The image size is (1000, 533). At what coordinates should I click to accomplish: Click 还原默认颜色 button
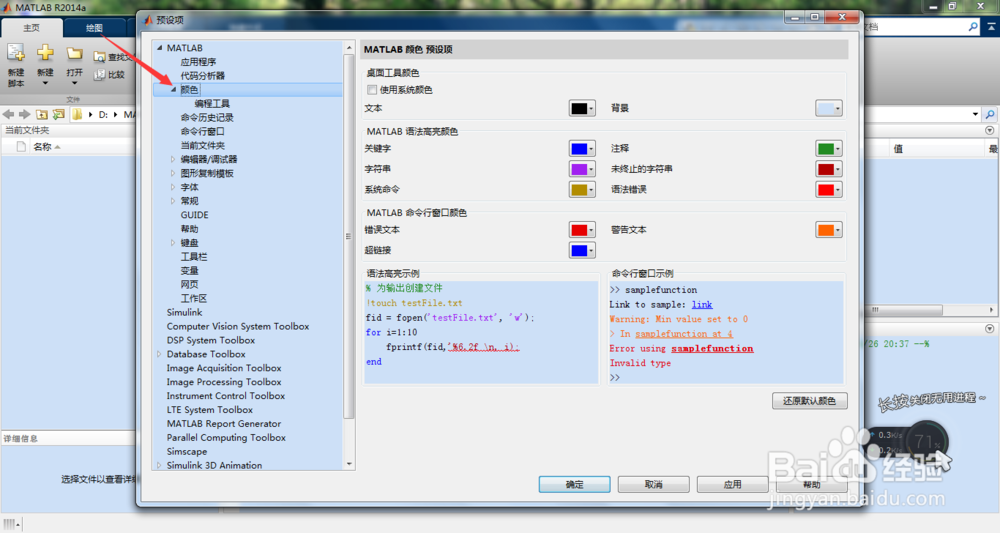click(809, 401)
